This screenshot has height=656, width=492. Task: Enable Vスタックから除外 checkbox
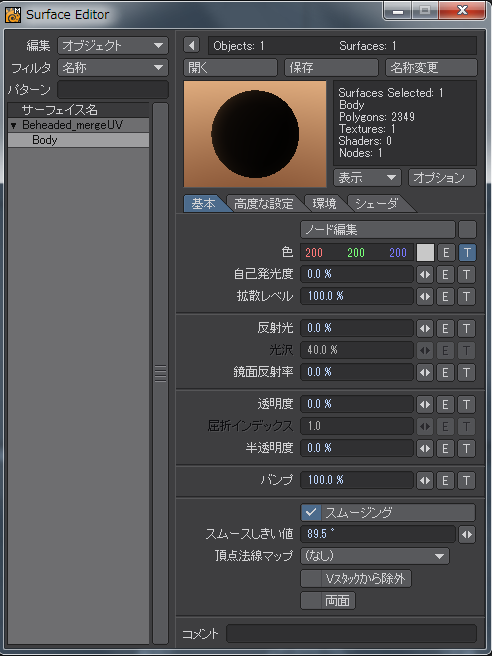311,579
